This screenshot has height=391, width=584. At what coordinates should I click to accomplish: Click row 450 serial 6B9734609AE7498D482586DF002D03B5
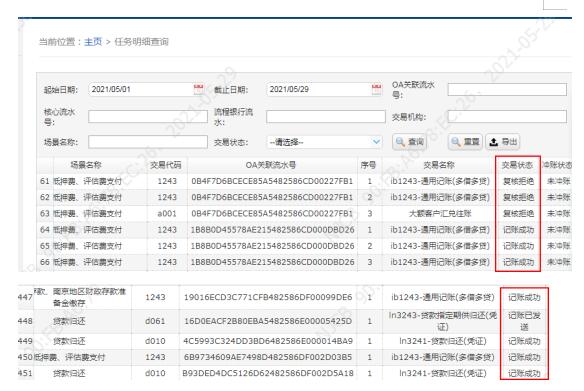click(268, 357)
